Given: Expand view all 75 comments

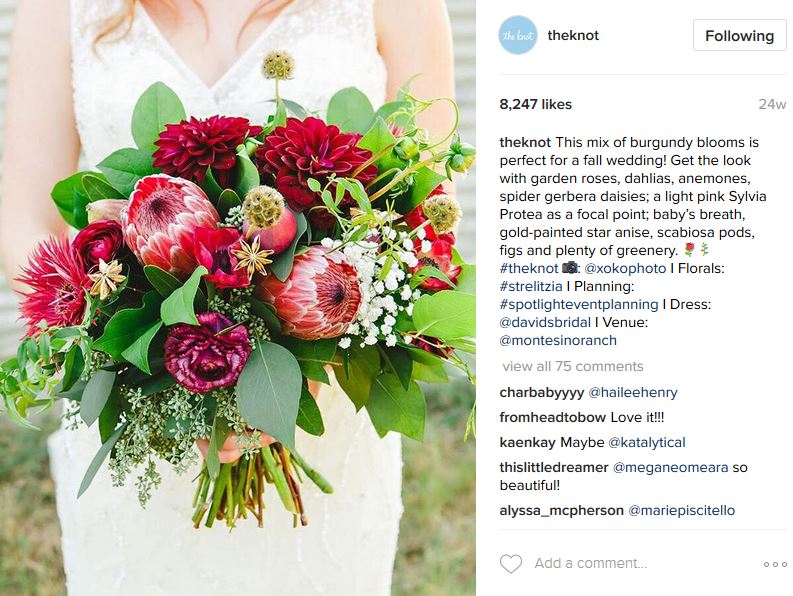Looking at the screenshot, I should (572, 366).
